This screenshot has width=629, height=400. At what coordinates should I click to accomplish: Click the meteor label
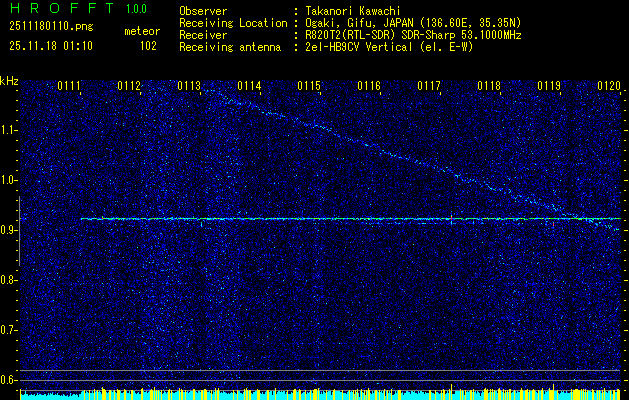142,31
